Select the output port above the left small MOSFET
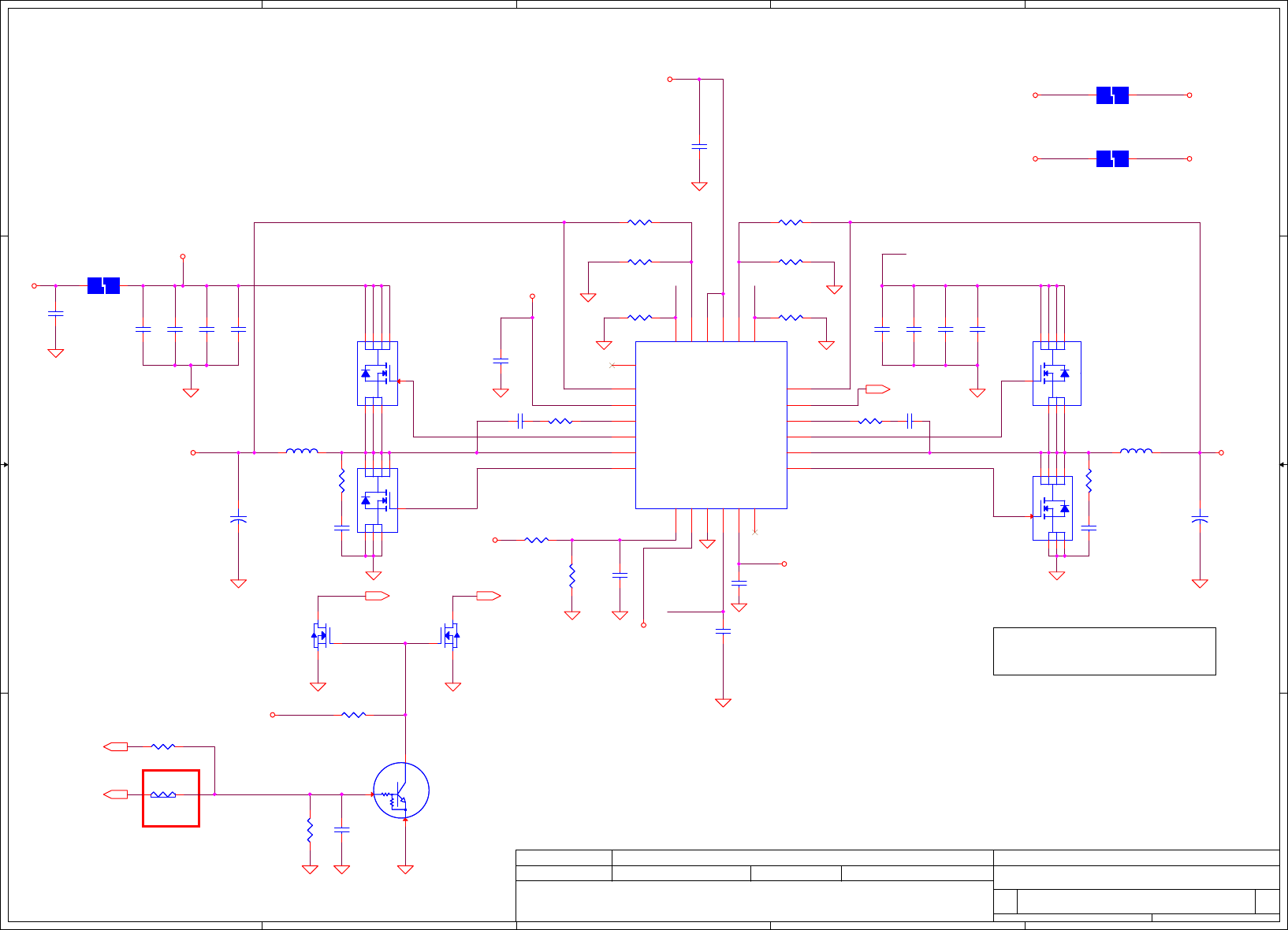Viewport: 1288px width, 930px height. coord(377,596)
